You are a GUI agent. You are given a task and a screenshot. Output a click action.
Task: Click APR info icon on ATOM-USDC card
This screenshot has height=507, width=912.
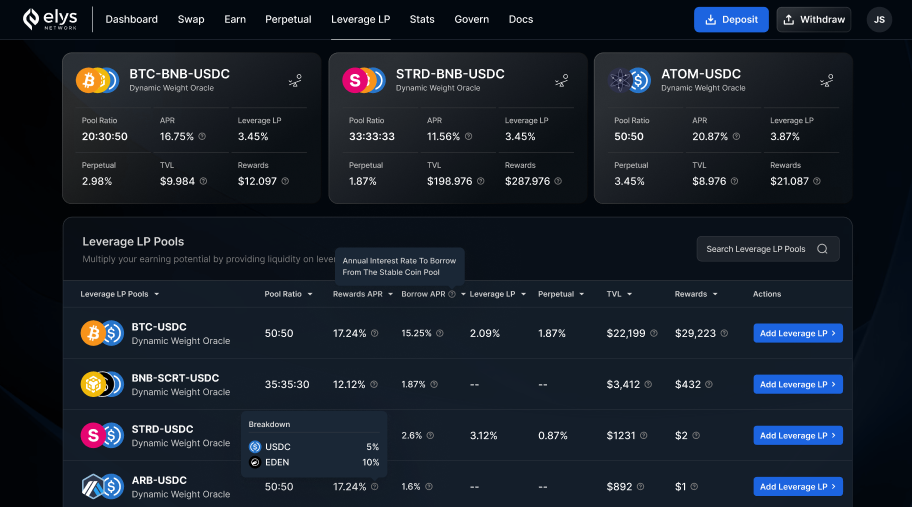pos(736,136)
